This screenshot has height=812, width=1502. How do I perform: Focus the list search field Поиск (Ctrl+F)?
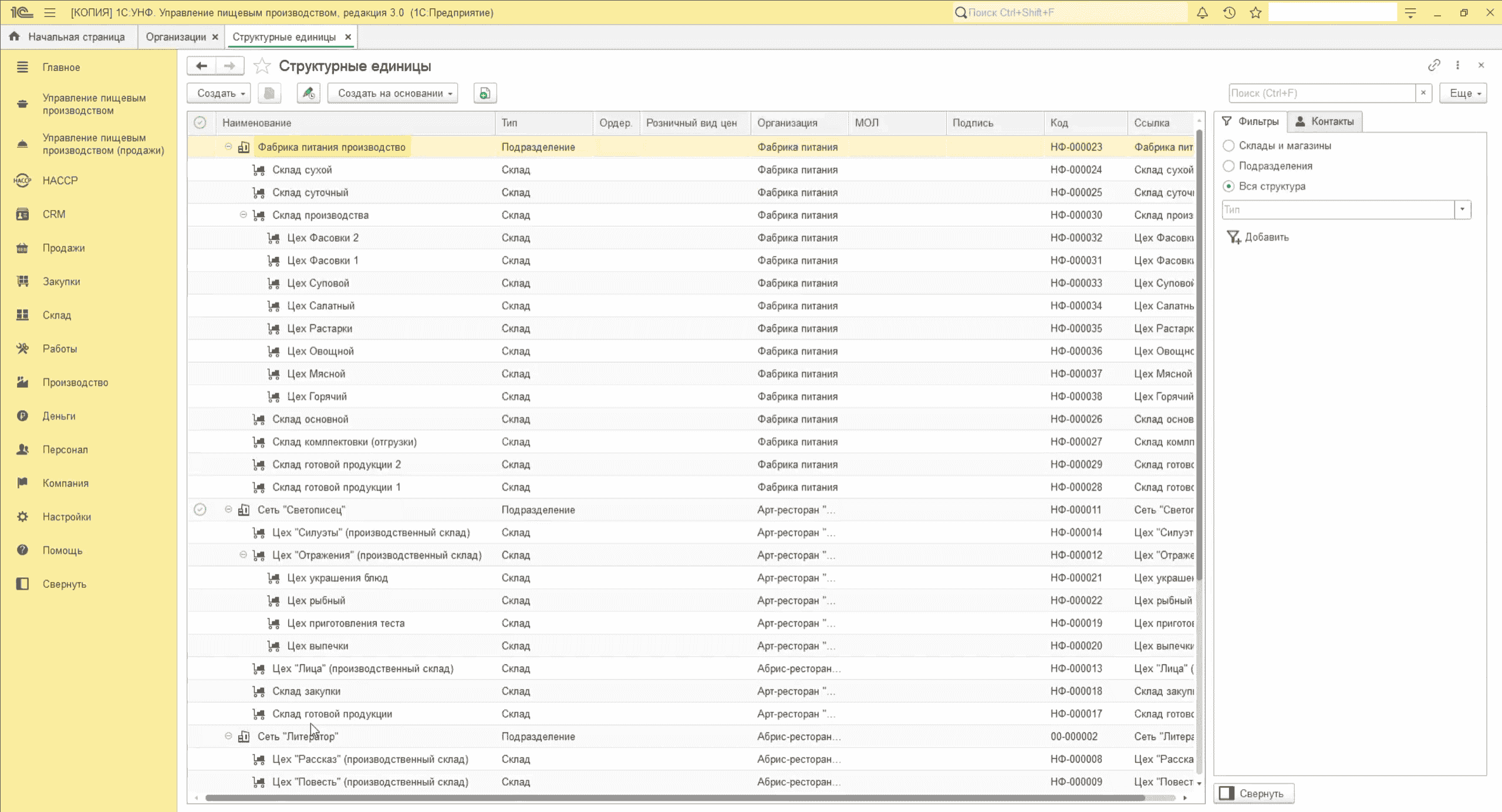click(1322, 93)
